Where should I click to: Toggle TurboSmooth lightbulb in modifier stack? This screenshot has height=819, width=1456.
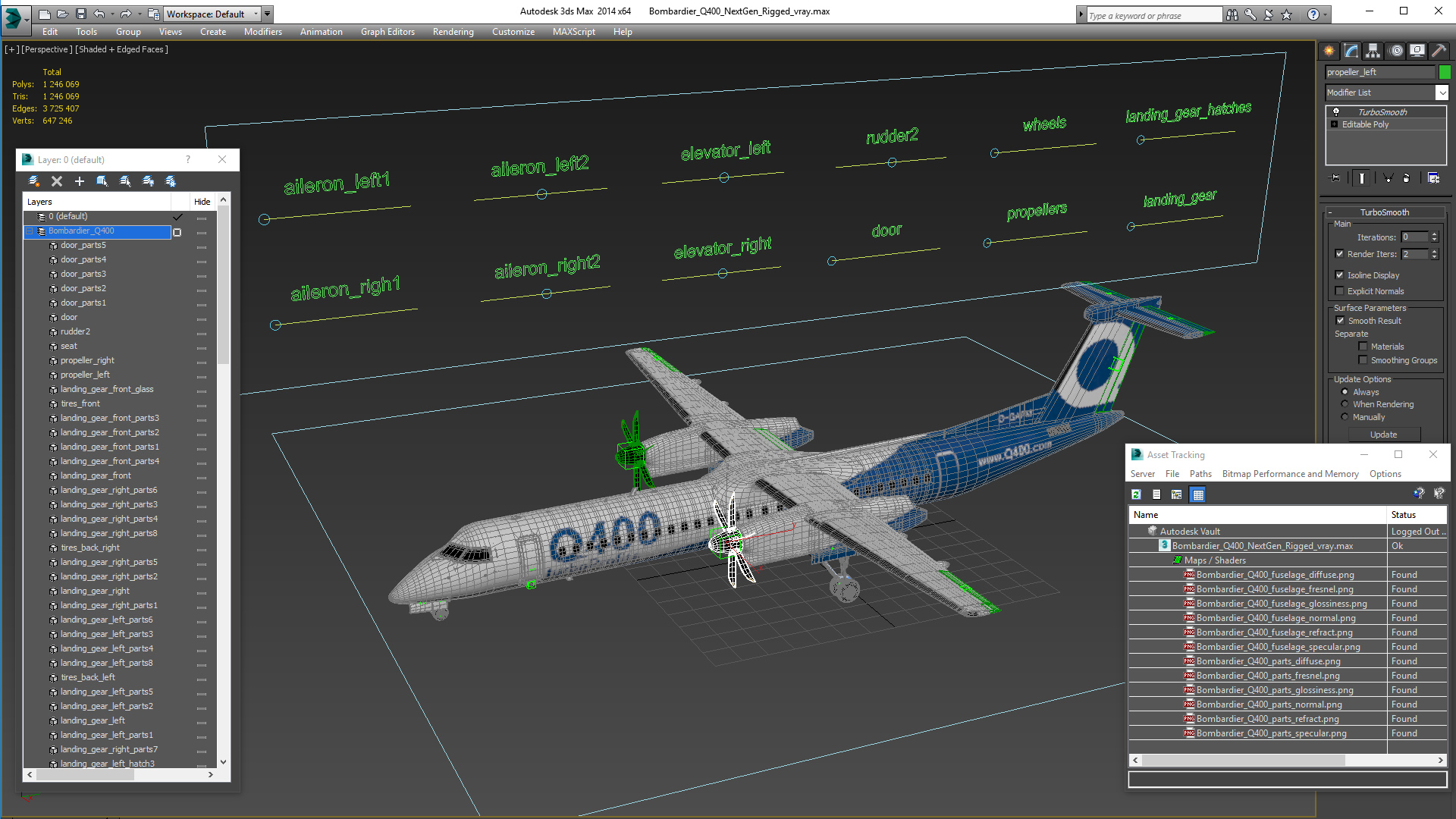(x=1336, y=111)
